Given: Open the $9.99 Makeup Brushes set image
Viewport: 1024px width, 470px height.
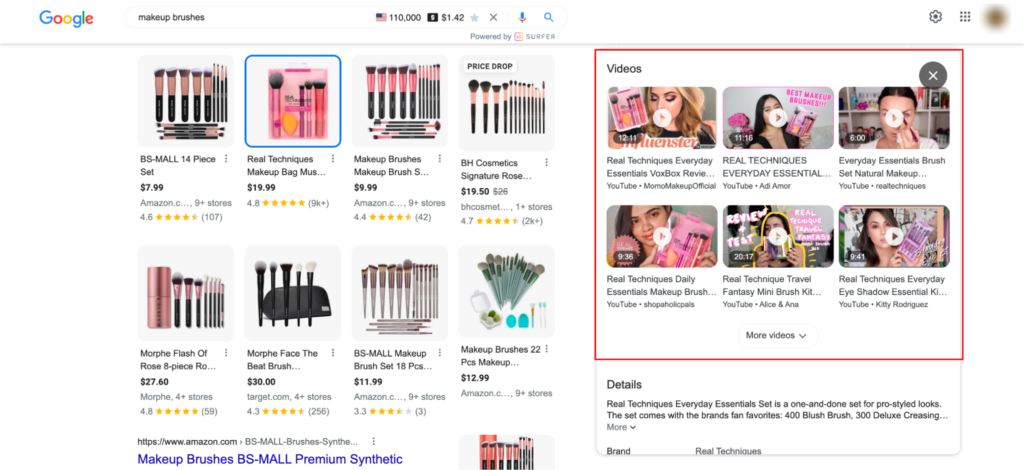Looking at the screenshot, I should tap(400, 101).
